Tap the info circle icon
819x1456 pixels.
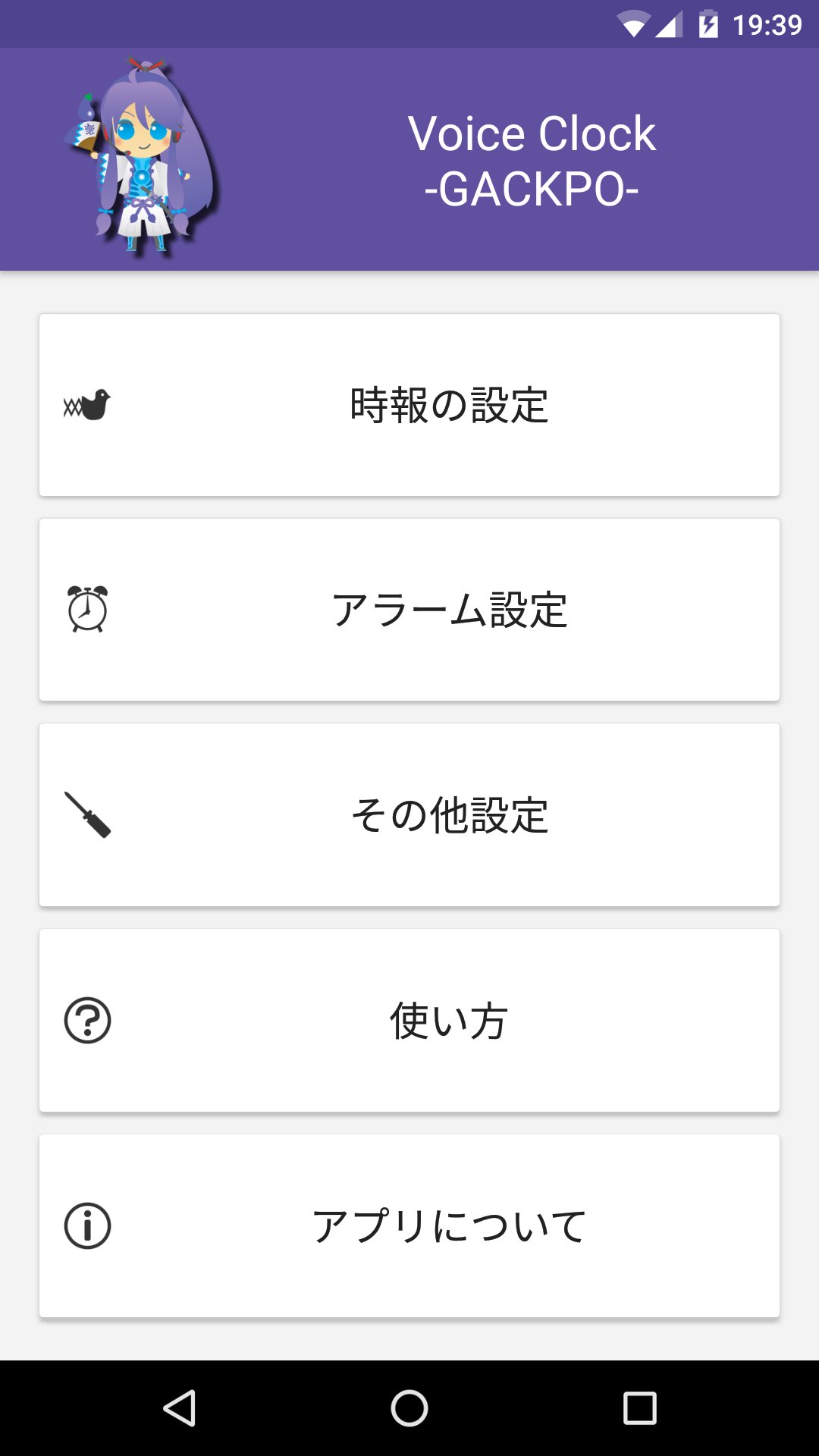87,1225
